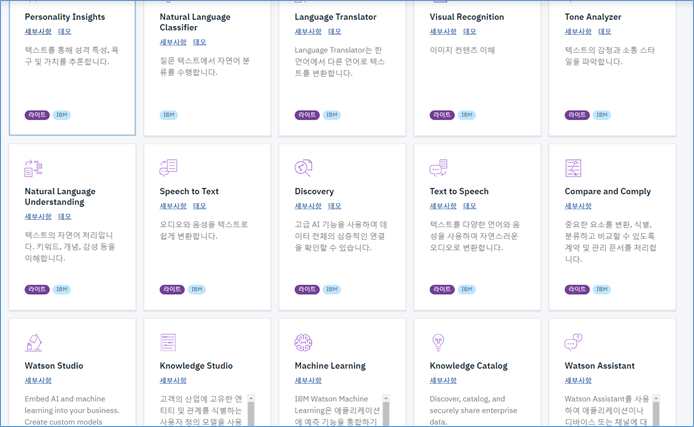Image resolution: width=694 pixels, height=427 pixels.
Task: Open 세부사항 link under Discovery
Action: 308,206
